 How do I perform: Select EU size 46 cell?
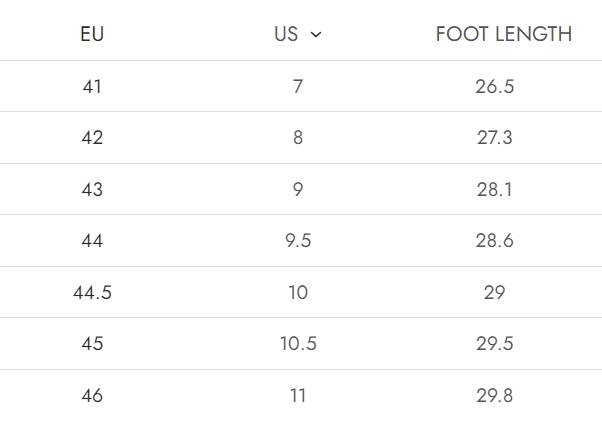click(92, 396)
